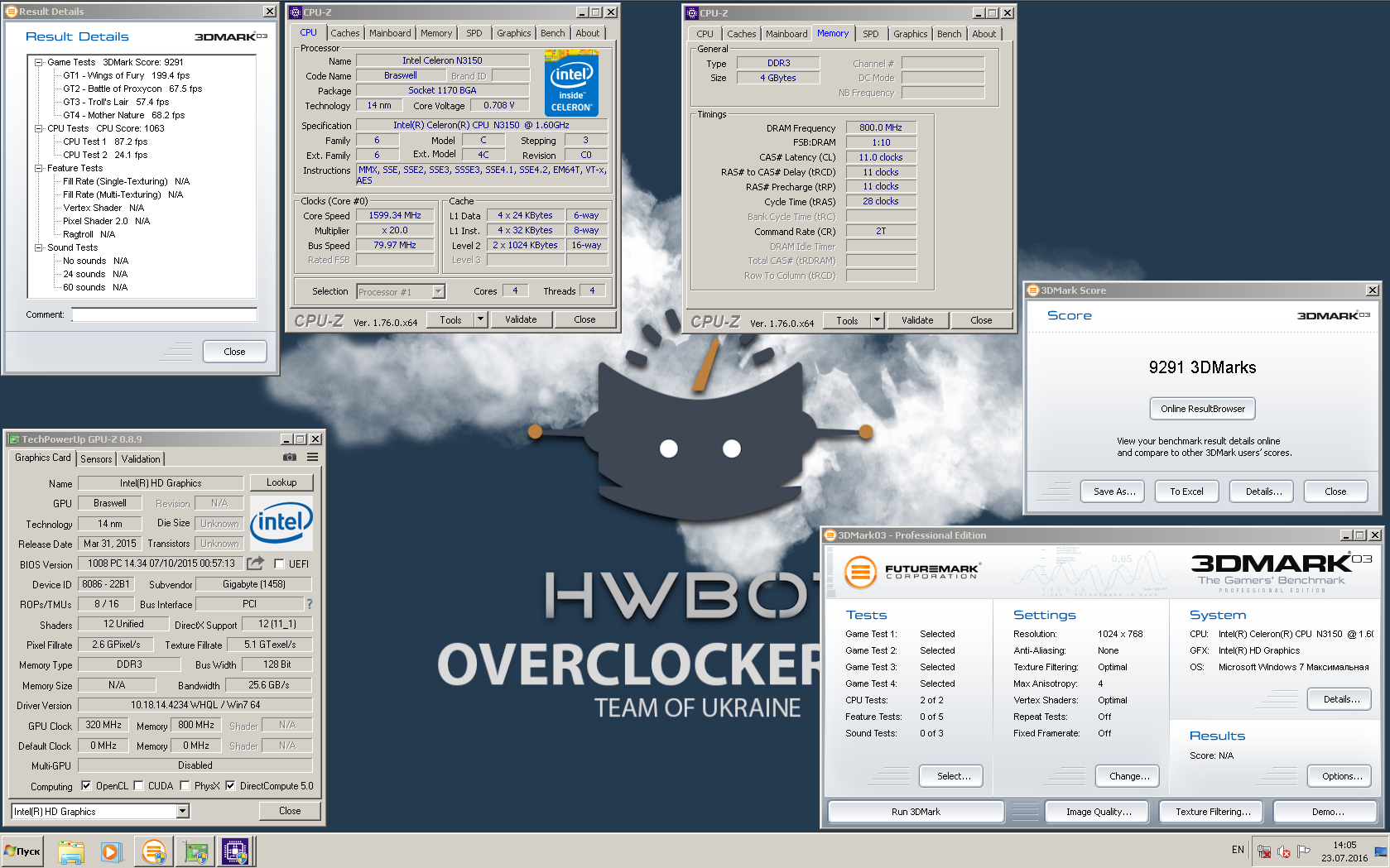Click Run 3DMark button
Viewport: 1390px width, 868px height.
coord(916,812)
